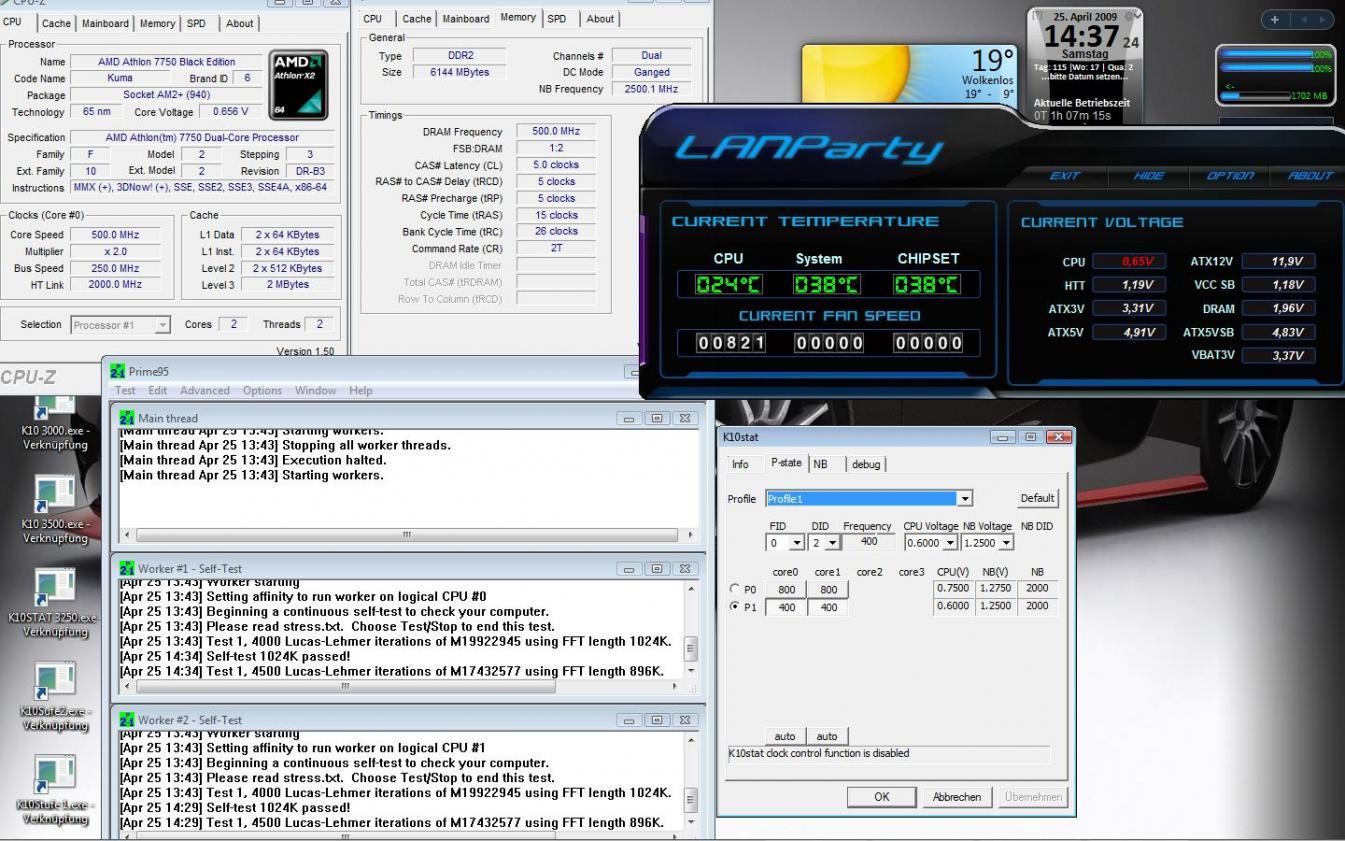
Task: Open the About tab in right CPU-Z window
Action: pyautogui.click(x=601, y=18)
